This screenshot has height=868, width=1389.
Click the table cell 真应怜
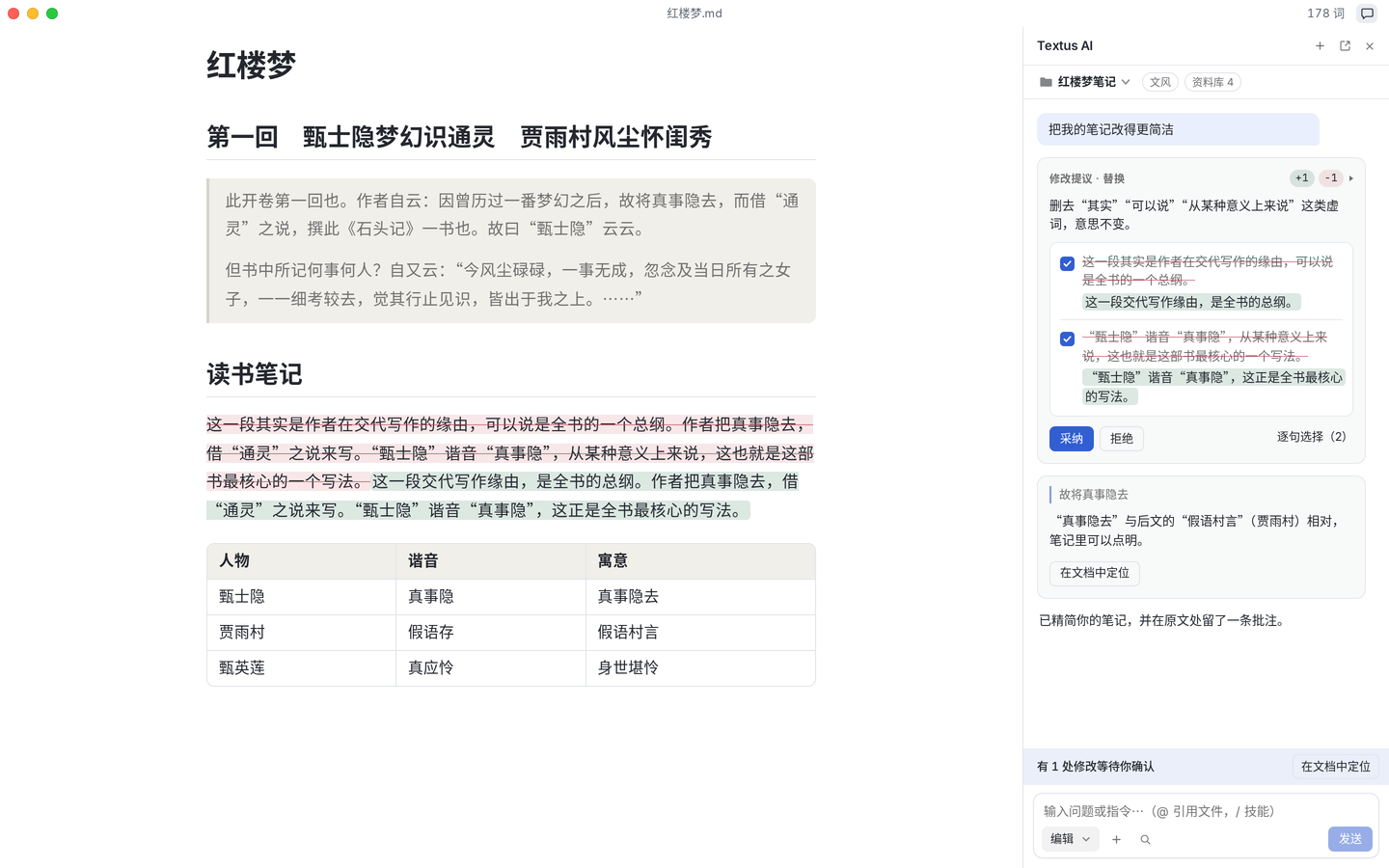point(491,668)
